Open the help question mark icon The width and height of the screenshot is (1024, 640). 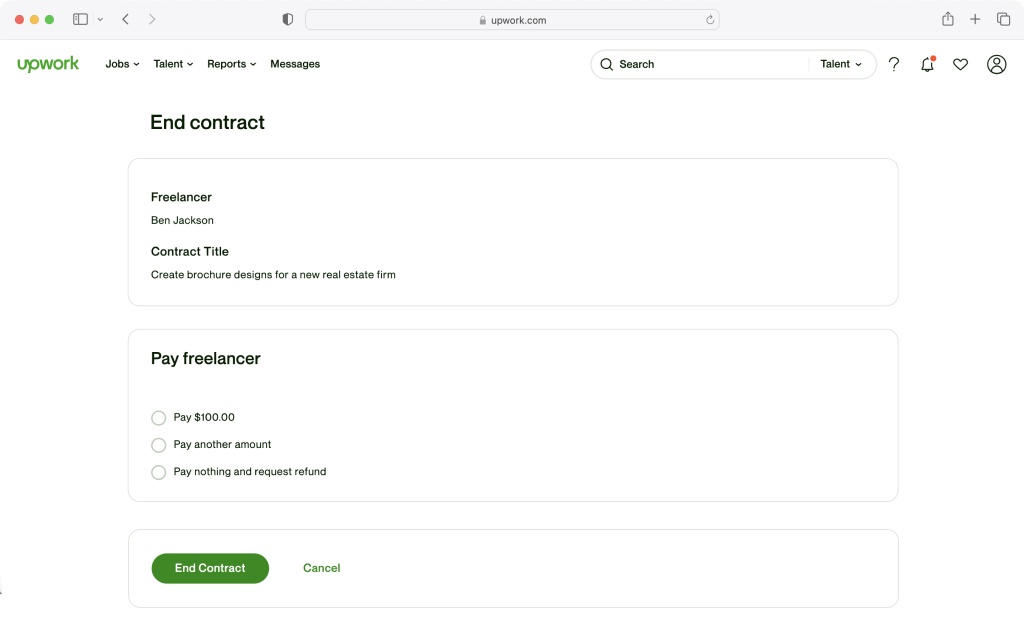click(x=894, y=64)
